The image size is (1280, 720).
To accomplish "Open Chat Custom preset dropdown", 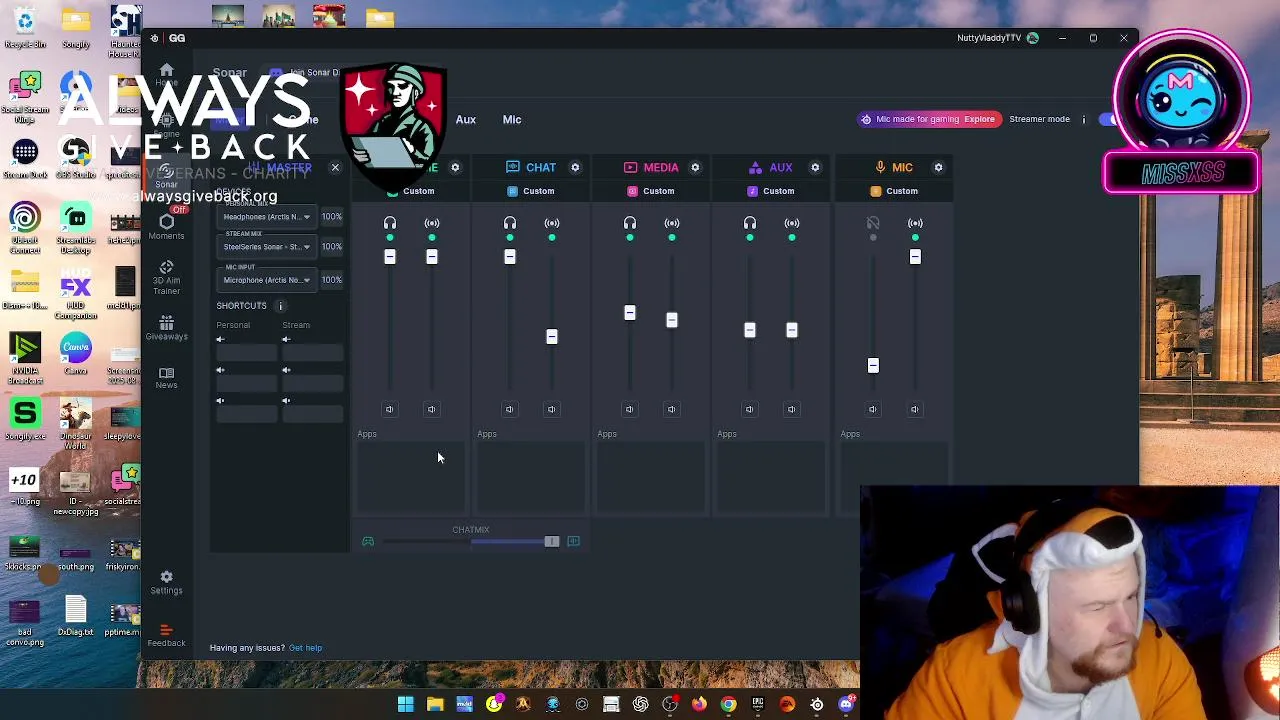I will 530,191.
